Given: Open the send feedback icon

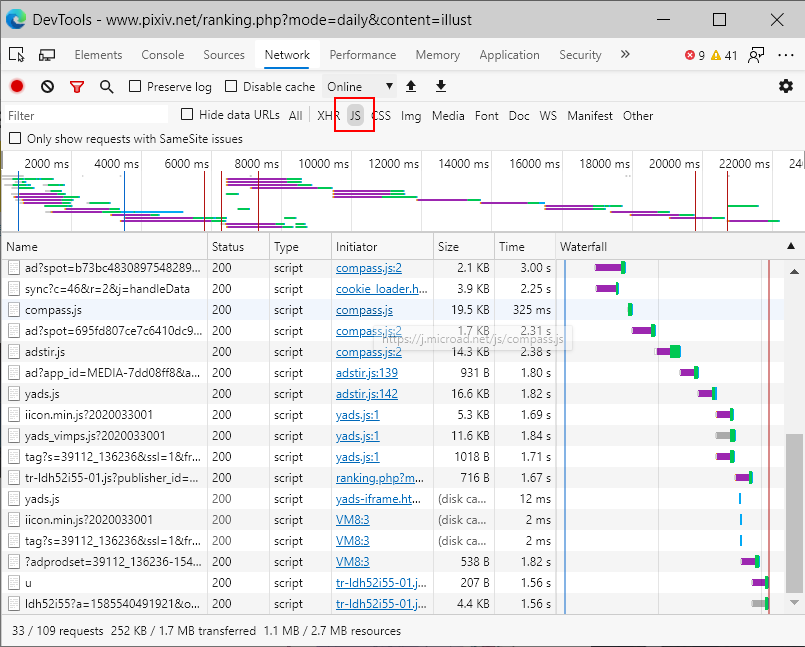Looking at the screenshot, I should (756, 55).
